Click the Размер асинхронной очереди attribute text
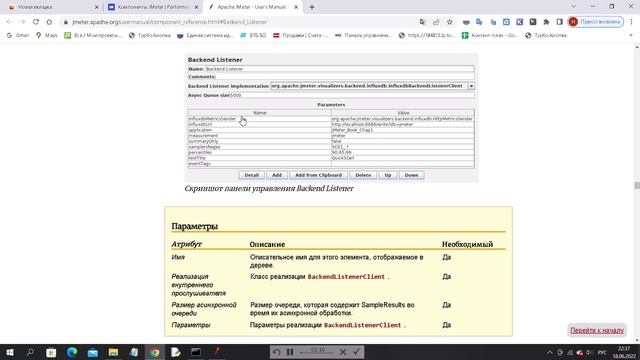640x360 pixels. point(204,309)
